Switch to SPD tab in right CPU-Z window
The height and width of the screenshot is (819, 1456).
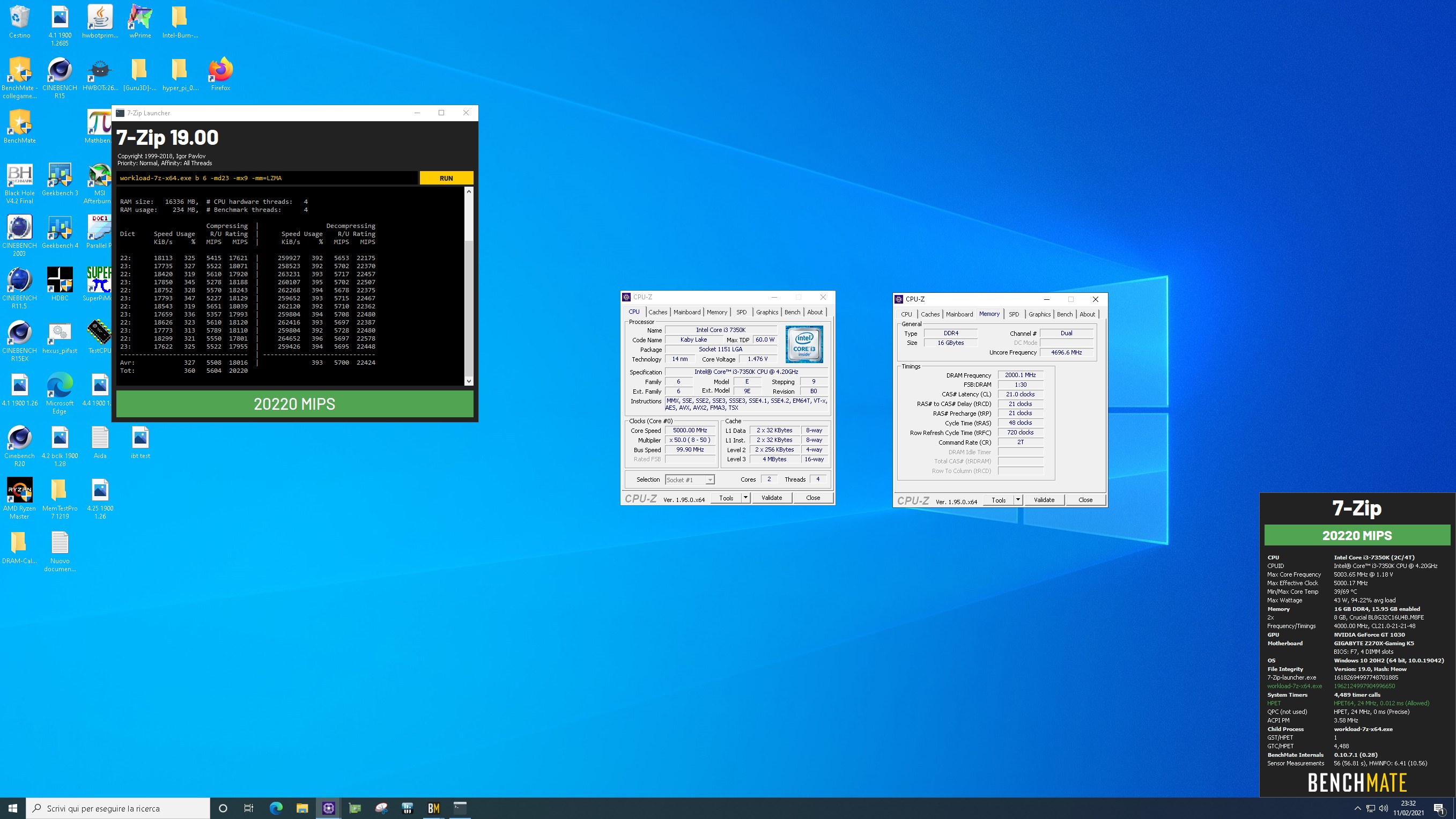[1014, 314]
